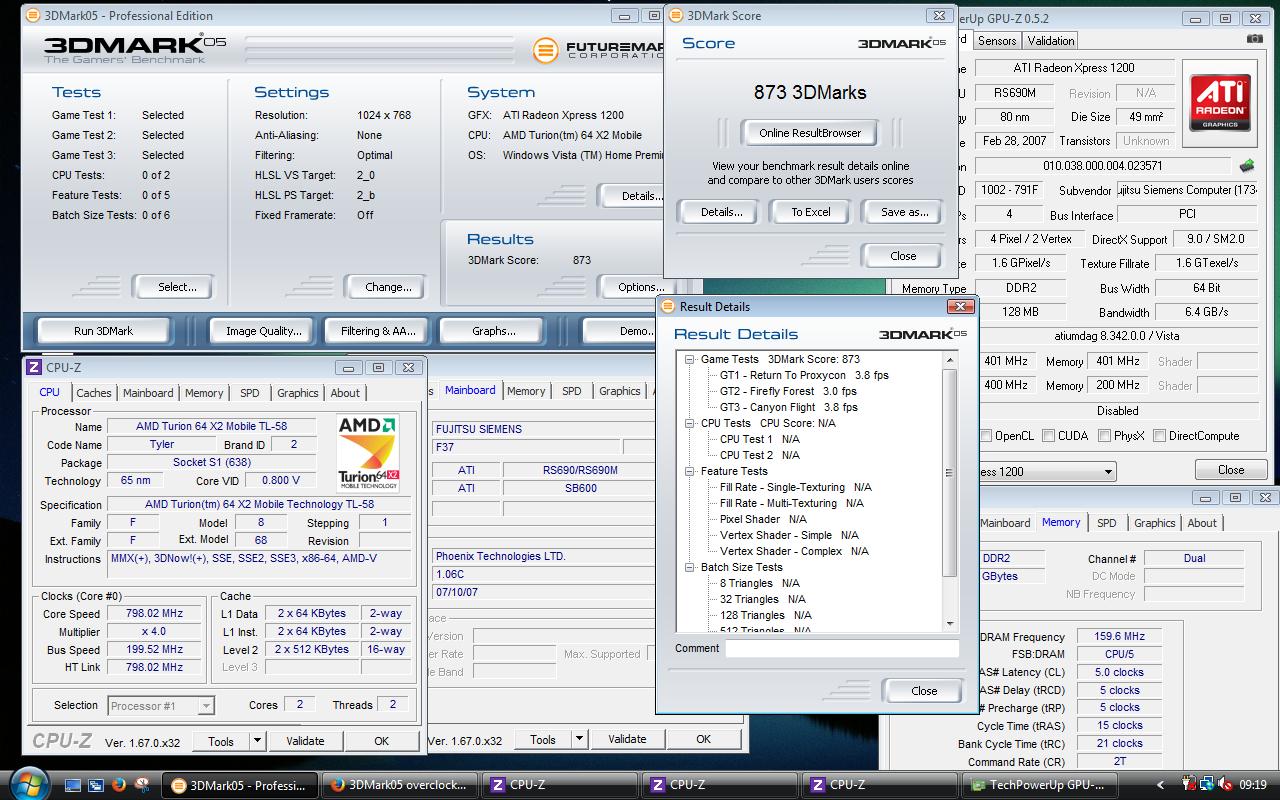Switch to the 3DMark05 taskbar item

click(x=239, y=785)
